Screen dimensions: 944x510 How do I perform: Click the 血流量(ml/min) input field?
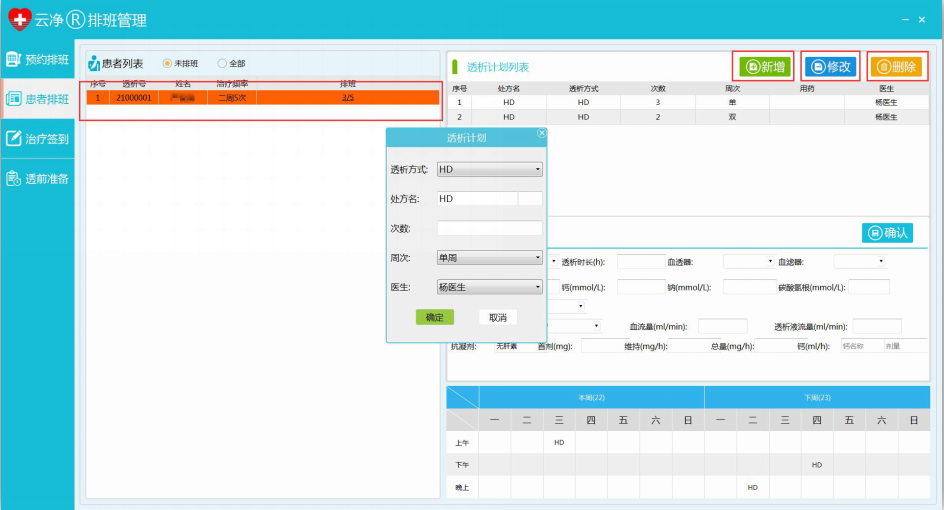(722, 326)
